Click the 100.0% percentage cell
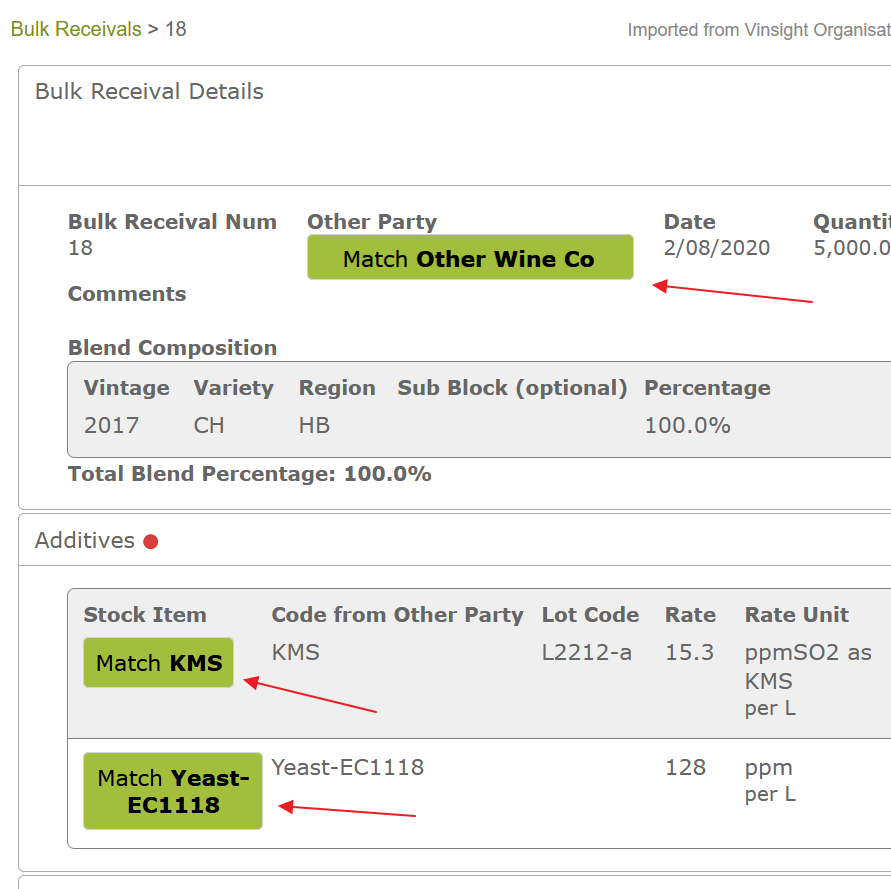 [x=688, y=425]
